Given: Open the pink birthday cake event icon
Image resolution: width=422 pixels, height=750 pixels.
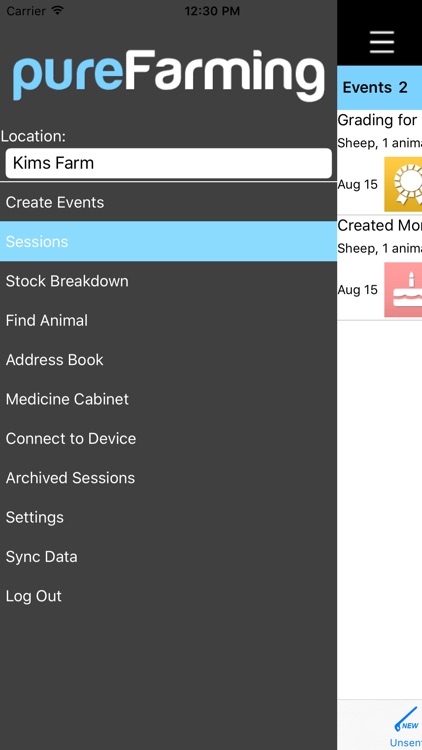Looking at the screenshot, I should (403, 289).
